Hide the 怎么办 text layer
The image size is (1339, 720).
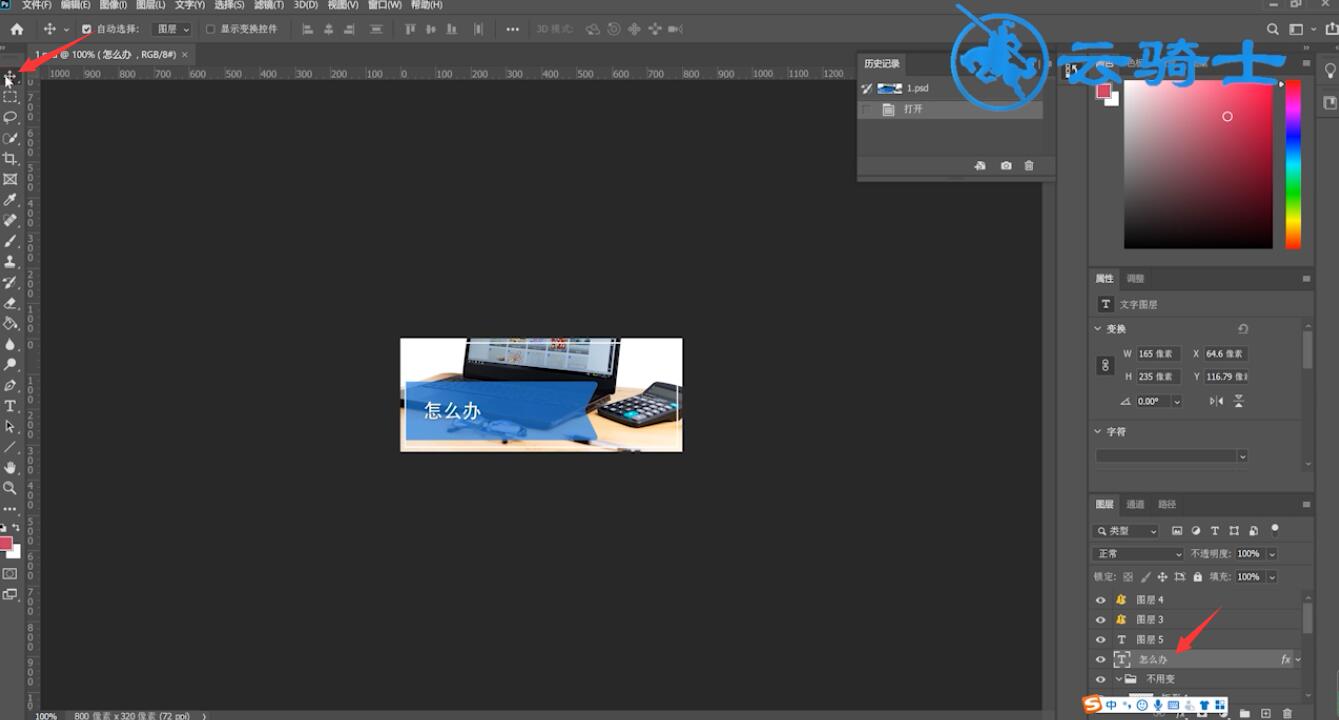coord(1101,660)
